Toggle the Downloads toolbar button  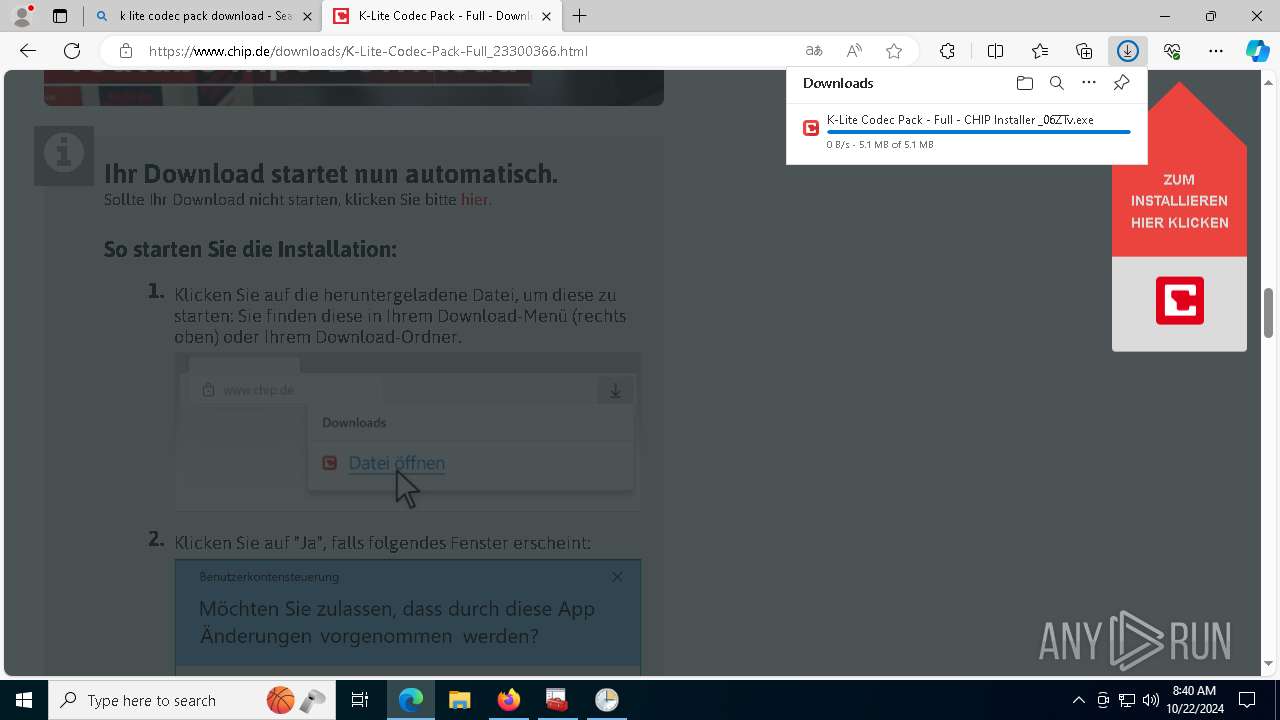(1128, 51)
